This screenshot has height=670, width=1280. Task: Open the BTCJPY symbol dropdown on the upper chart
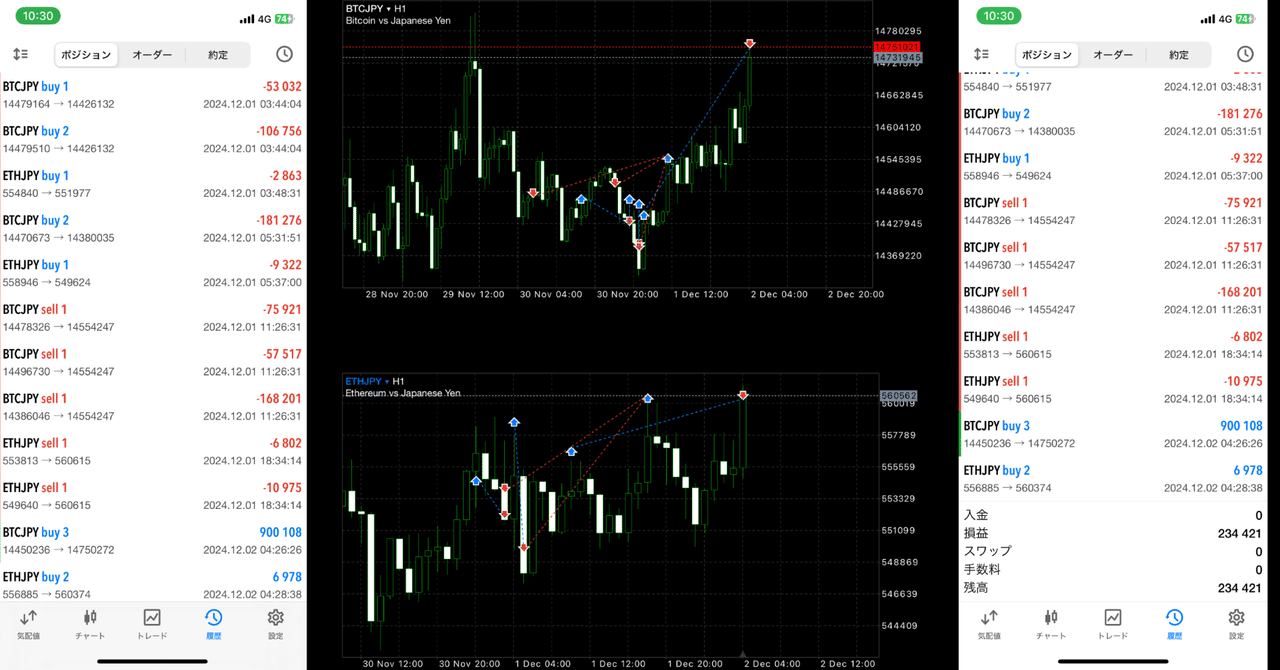coord(368,6)
